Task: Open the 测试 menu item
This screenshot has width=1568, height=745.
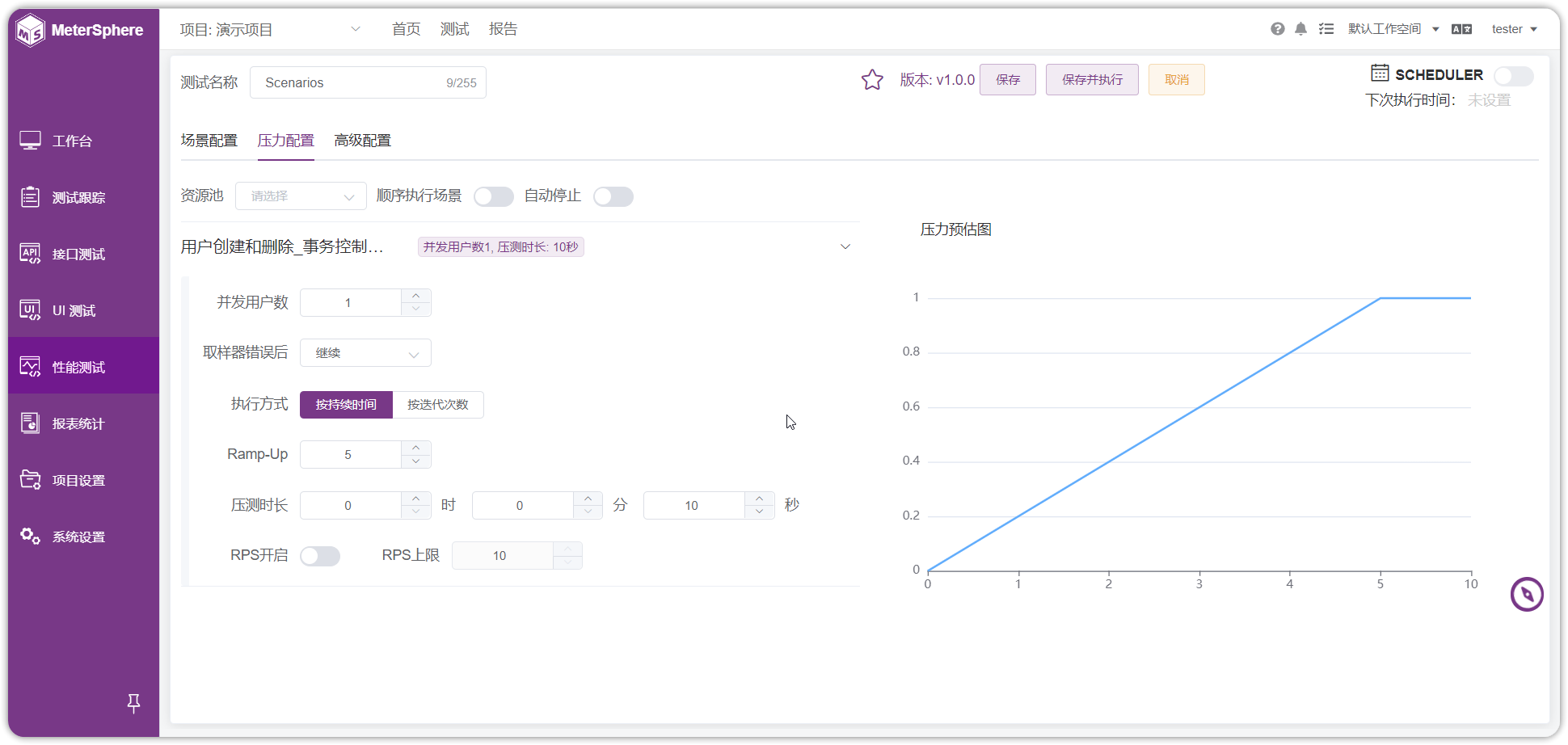Action: [455, 29]
